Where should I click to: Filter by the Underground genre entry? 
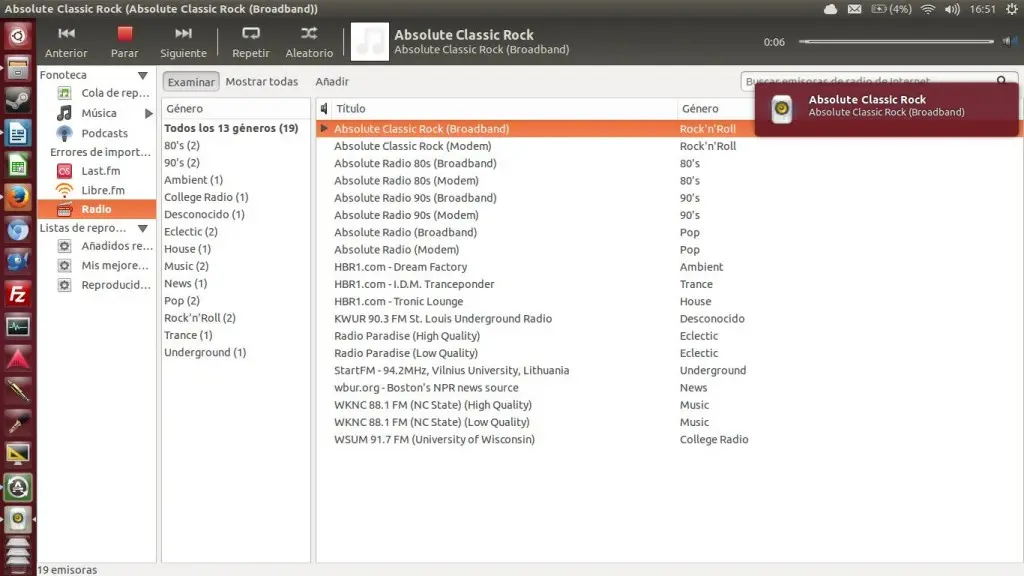[205, 353]
